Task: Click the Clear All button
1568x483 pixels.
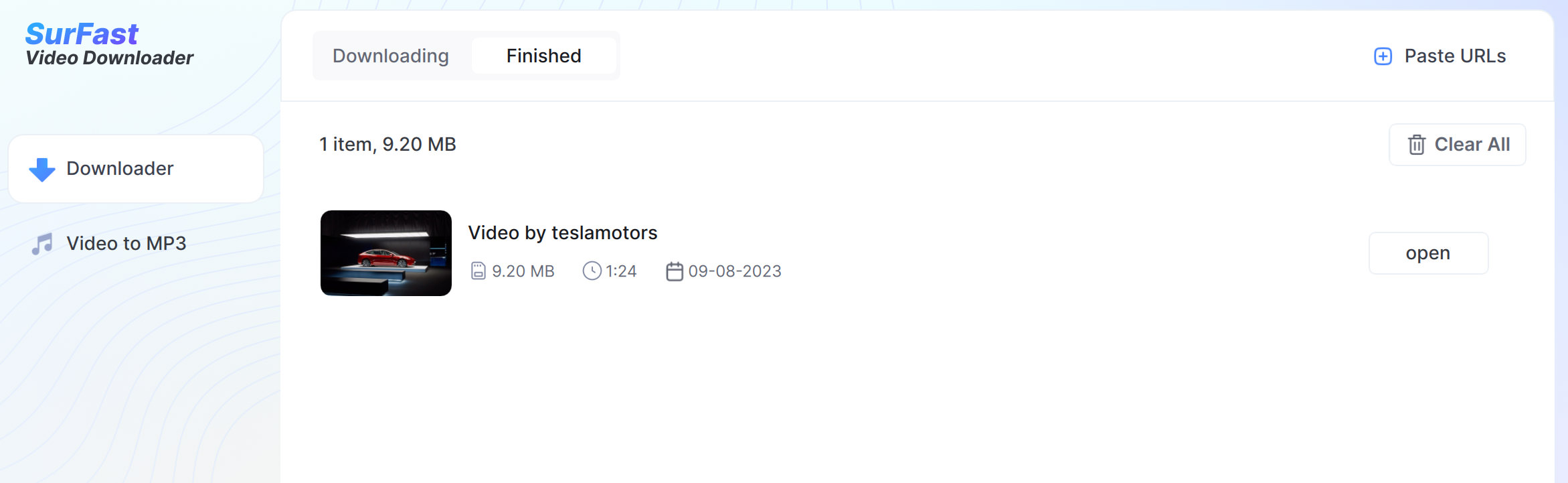Action: (x=1458, y=145)
